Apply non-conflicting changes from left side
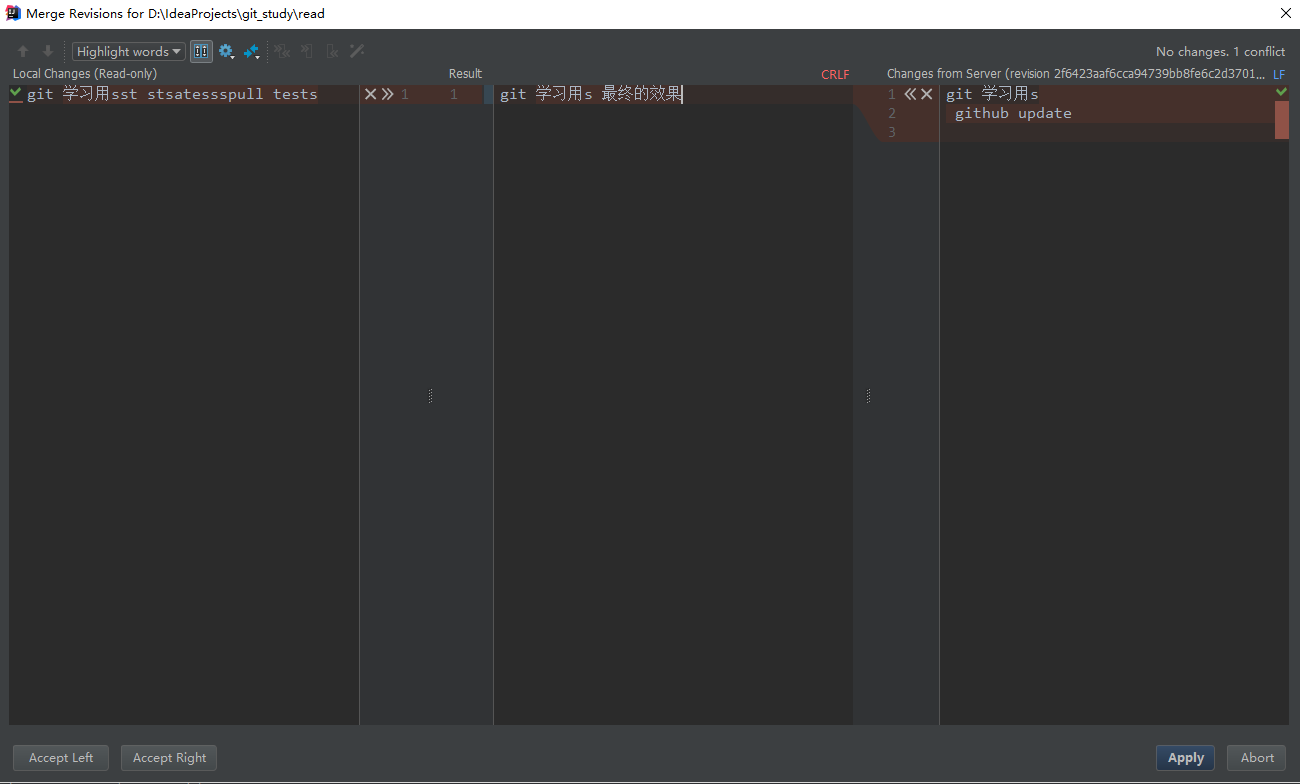Viewport: 1300px width, 784px height. tap(307, 51)
